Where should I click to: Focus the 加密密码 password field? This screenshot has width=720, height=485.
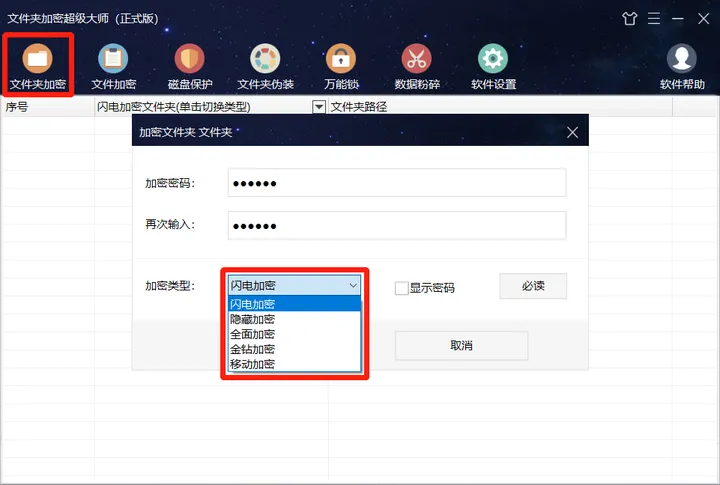[x=397, y=183]
